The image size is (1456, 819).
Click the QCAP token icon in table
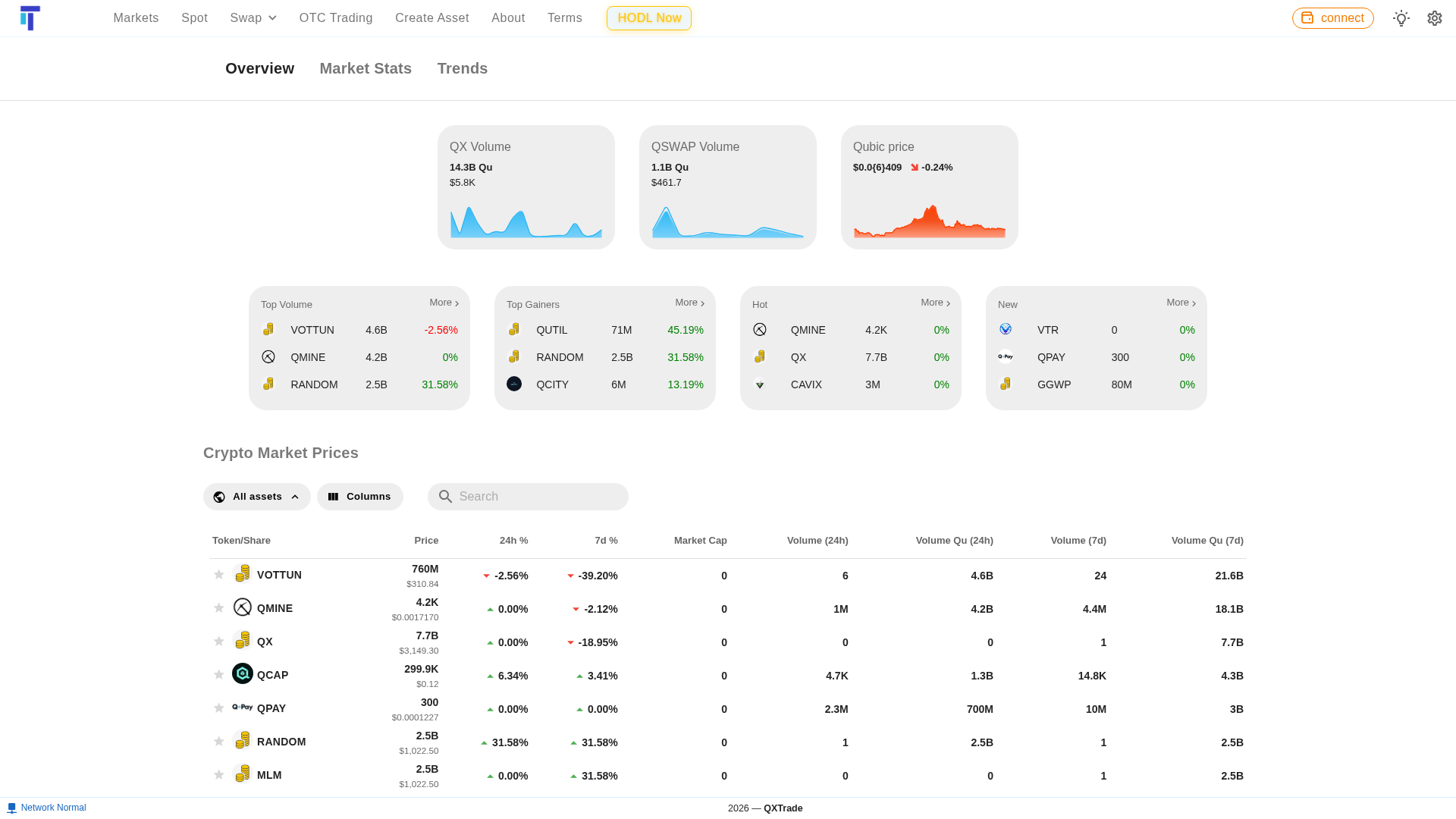(243, 673)
